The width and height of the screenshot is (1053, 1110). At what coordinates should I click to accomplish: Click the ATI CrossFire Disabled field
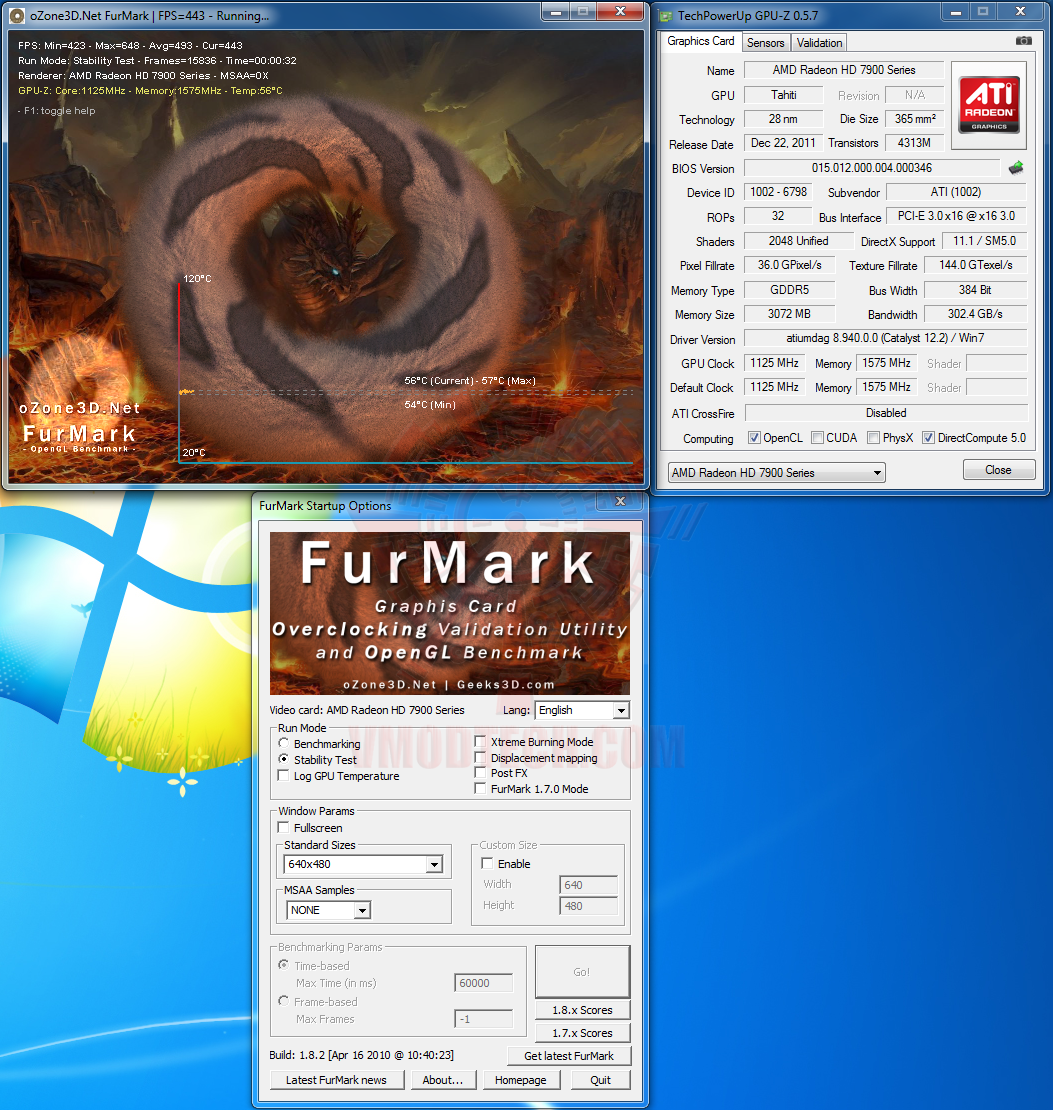tap(886, 413)
